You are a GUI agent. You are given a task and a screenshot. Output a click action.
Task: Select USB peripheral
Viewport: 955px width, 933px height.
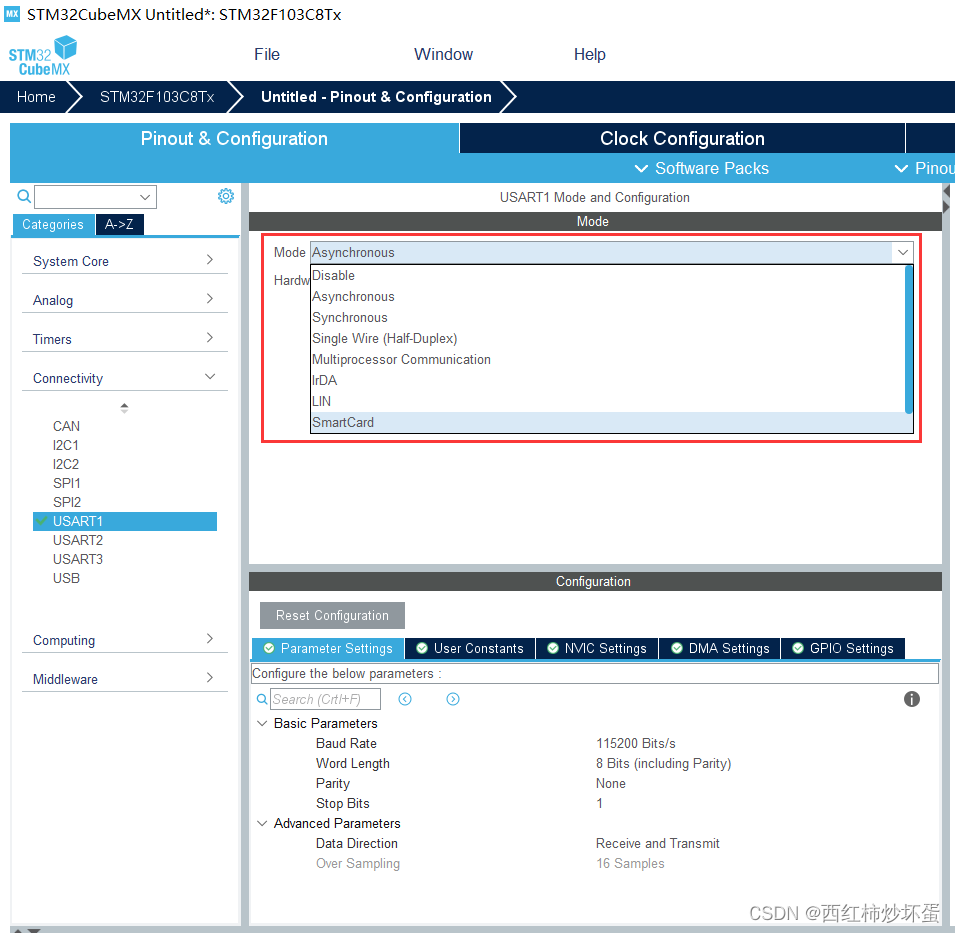click(x=66, y=578)
